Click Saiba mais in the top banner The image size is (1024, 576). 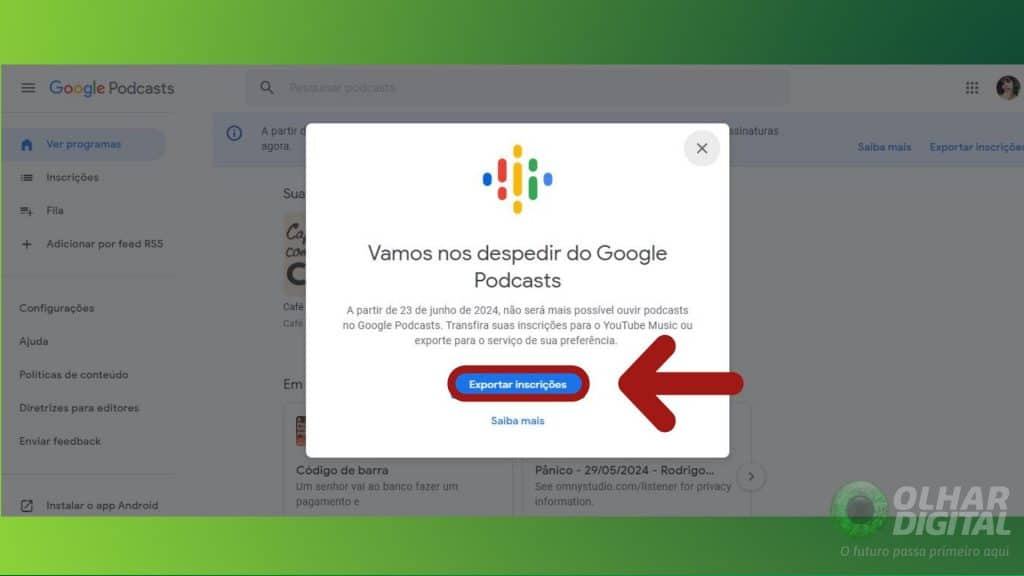884,147
